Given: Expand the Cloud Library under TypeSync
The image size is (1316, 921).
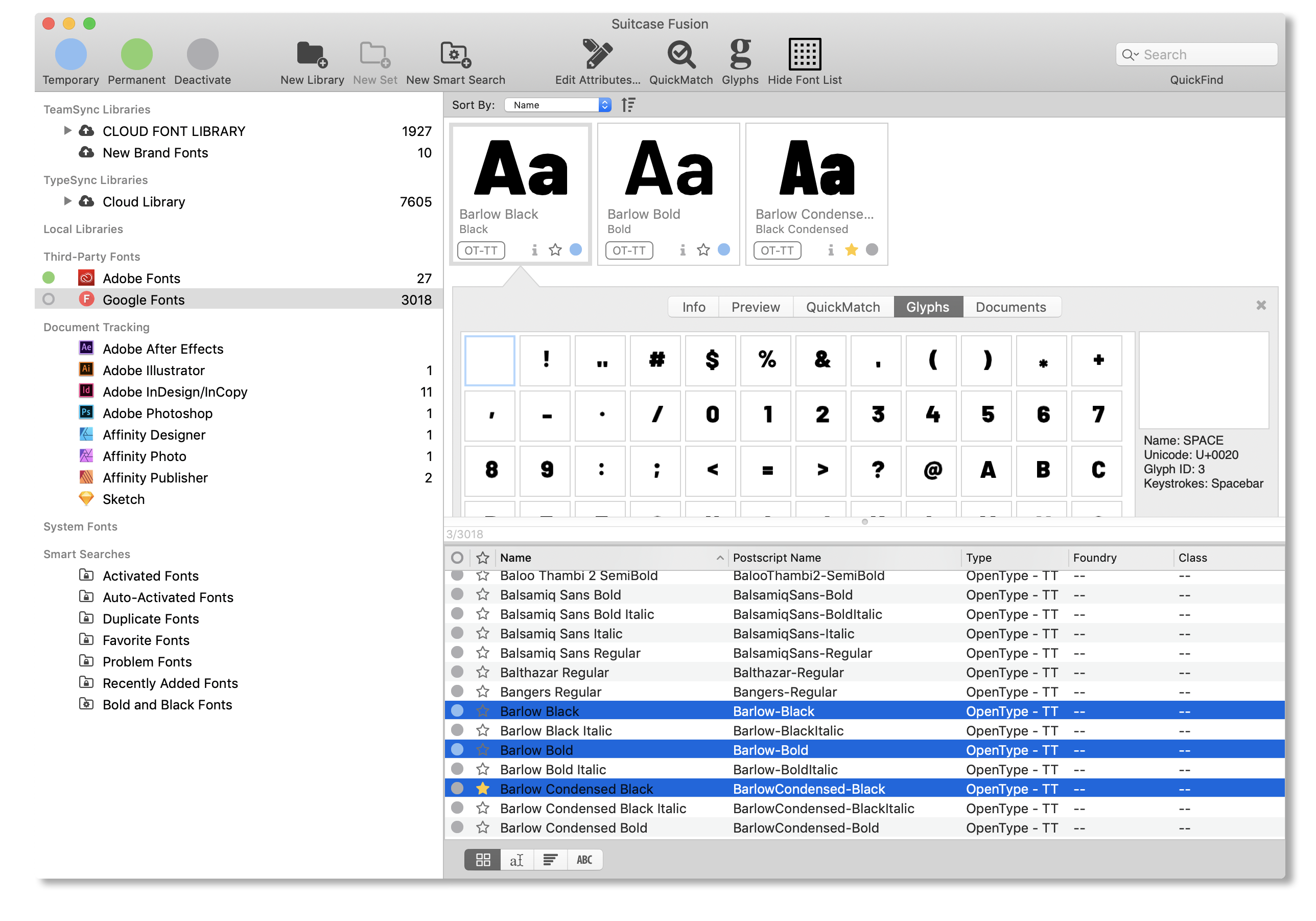Looking at the screenshot, I should coord(67,201).
